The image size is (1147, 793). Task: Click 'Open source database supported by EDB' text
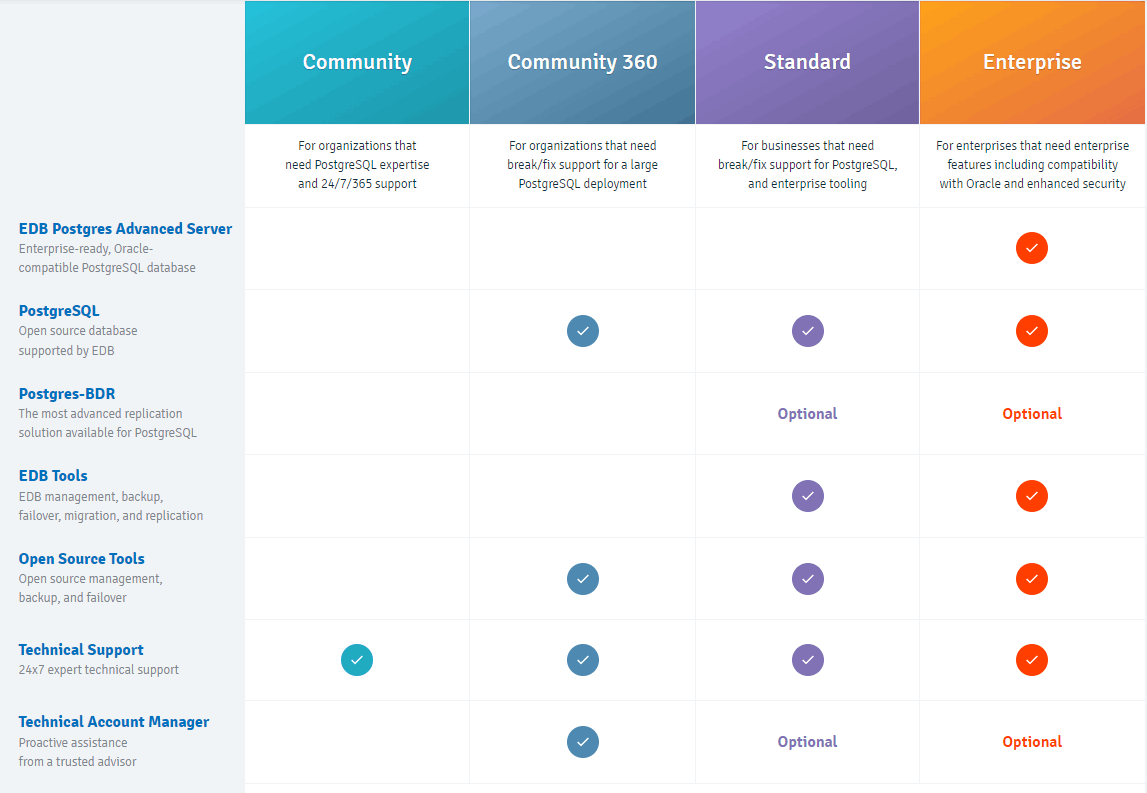pyautogui.click(x=78, y=341)
